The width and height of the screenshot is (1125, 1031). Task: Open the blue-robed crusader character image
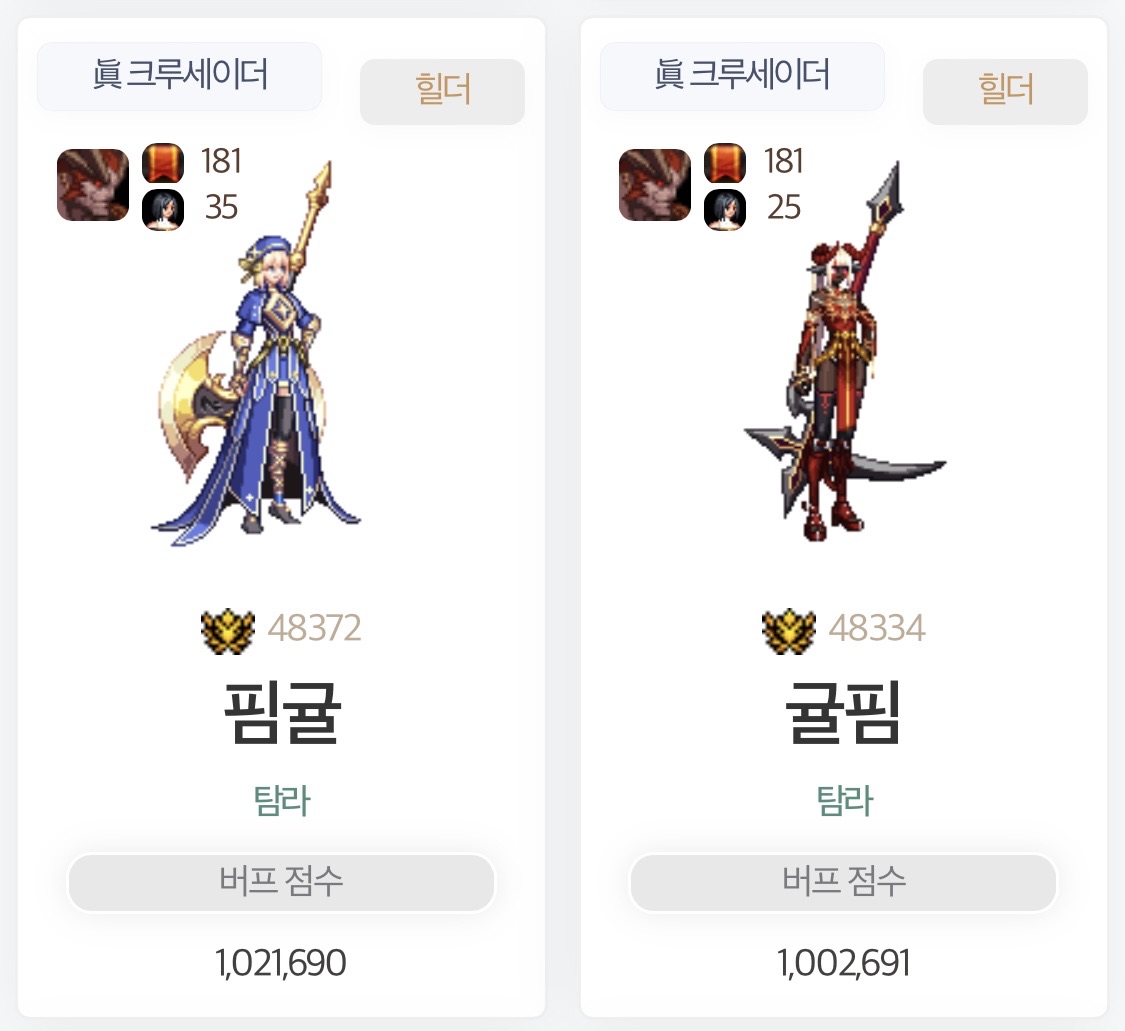255,353
